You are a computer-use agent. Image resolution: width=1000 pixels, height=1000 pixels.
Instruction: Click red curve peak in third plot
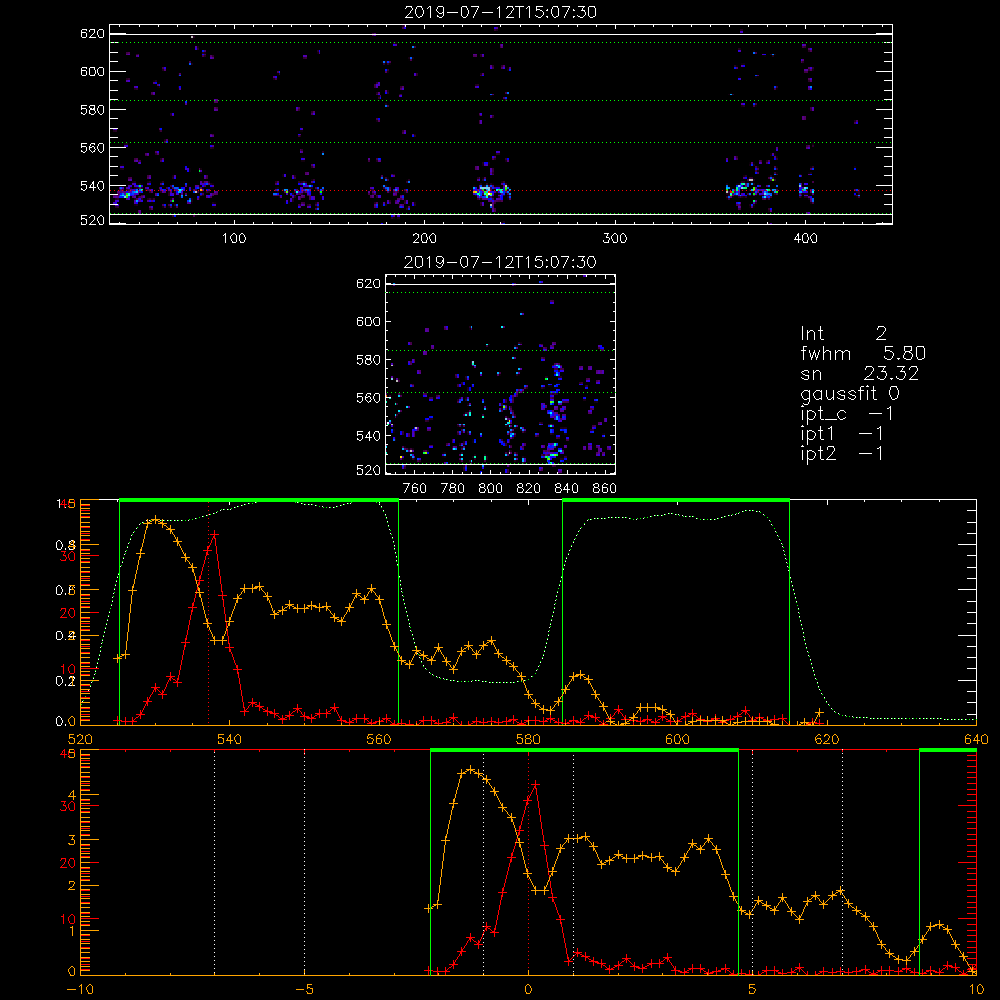pos(215,534)
